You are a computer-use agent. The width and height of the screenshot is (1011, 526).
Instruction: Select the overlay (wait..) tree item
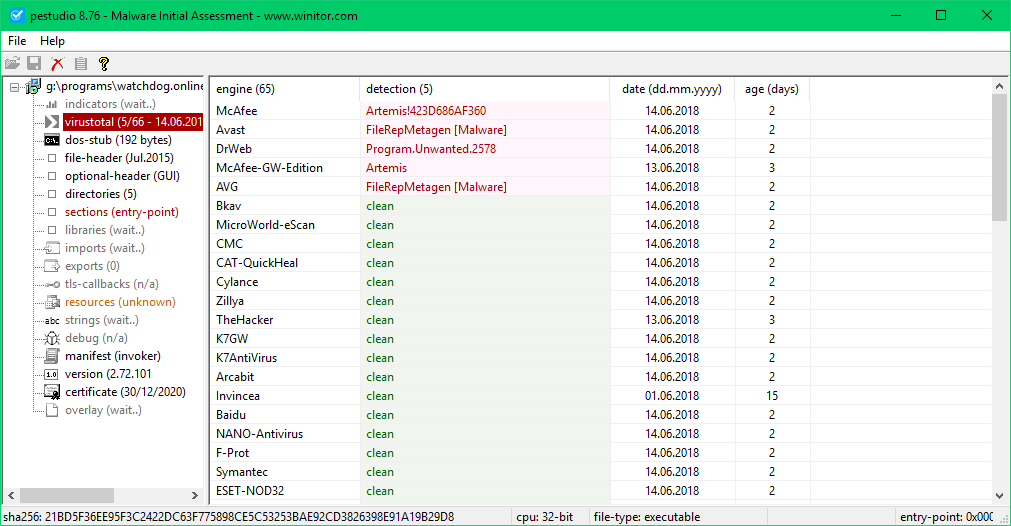point(103,410)
